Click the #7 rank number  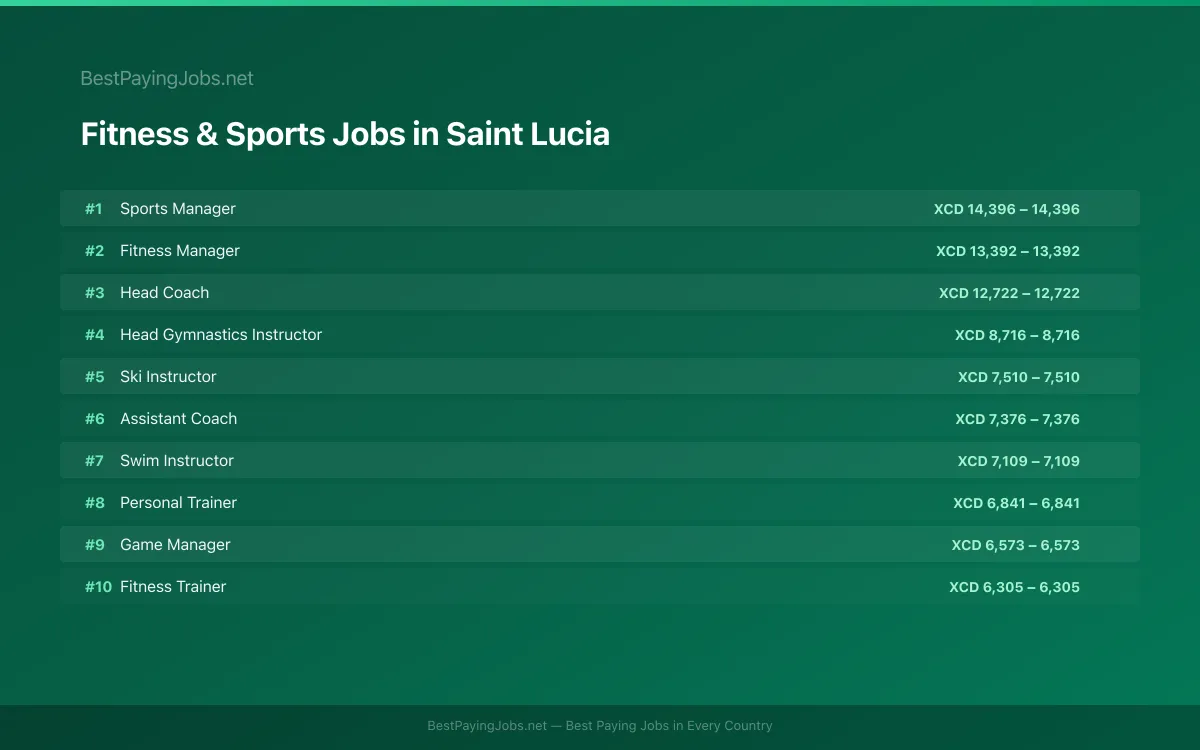coord(94,461)
